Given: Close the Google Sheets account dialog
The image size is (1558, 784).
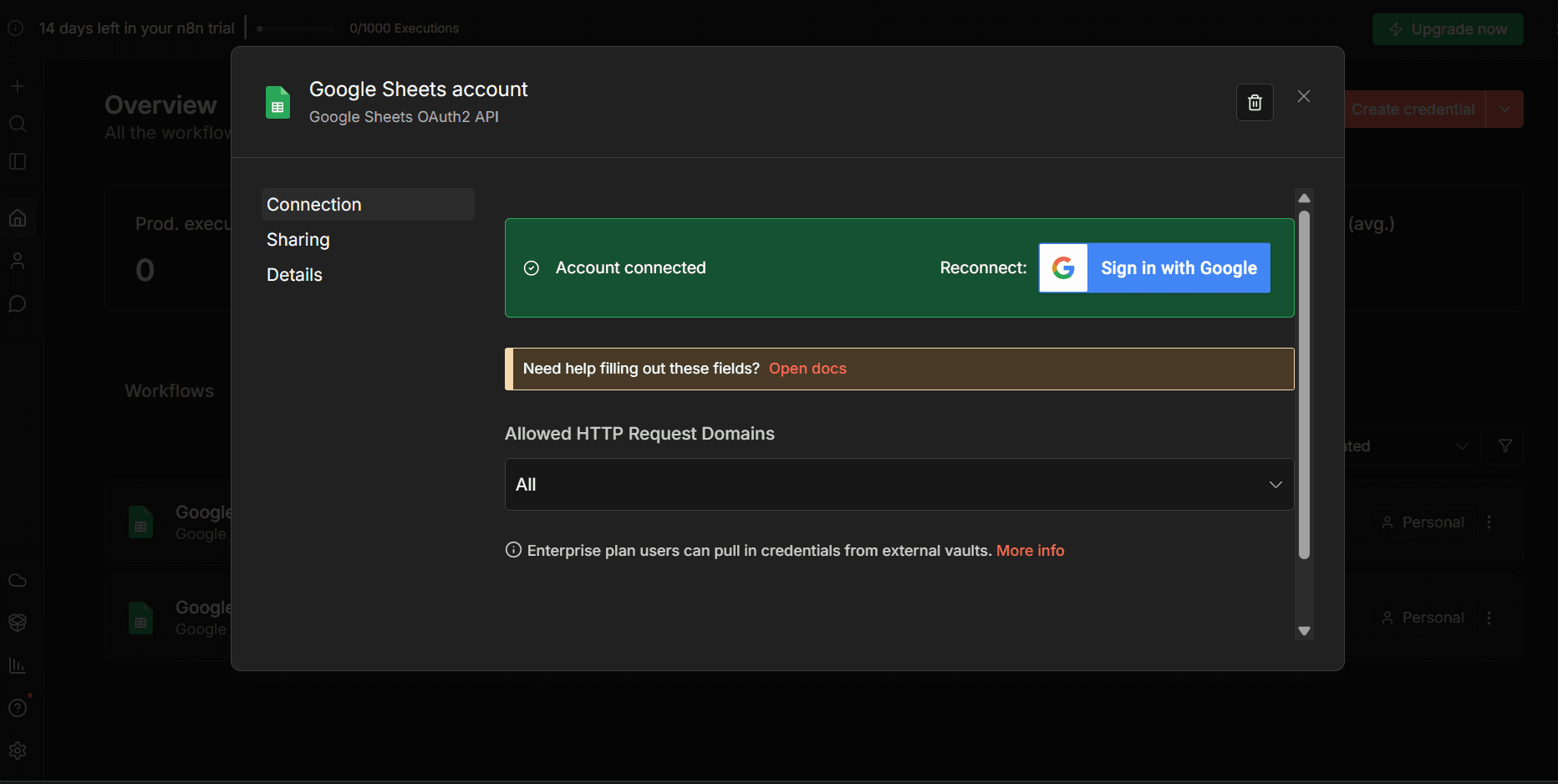Looking at the screenshot, I should [1304, 97].
